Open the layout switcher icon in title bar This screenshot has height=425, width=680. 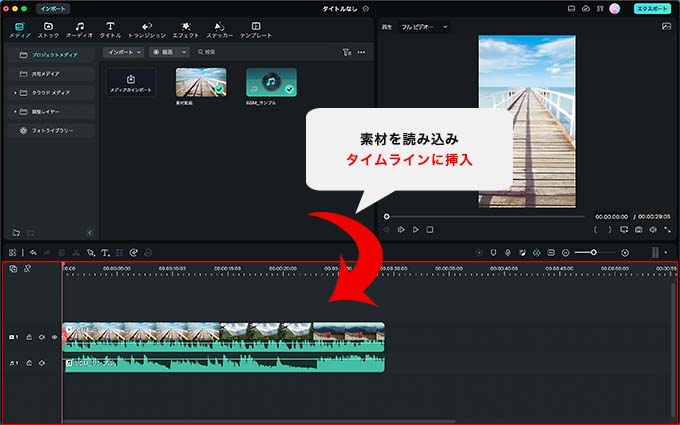click(x=571, y=9)
